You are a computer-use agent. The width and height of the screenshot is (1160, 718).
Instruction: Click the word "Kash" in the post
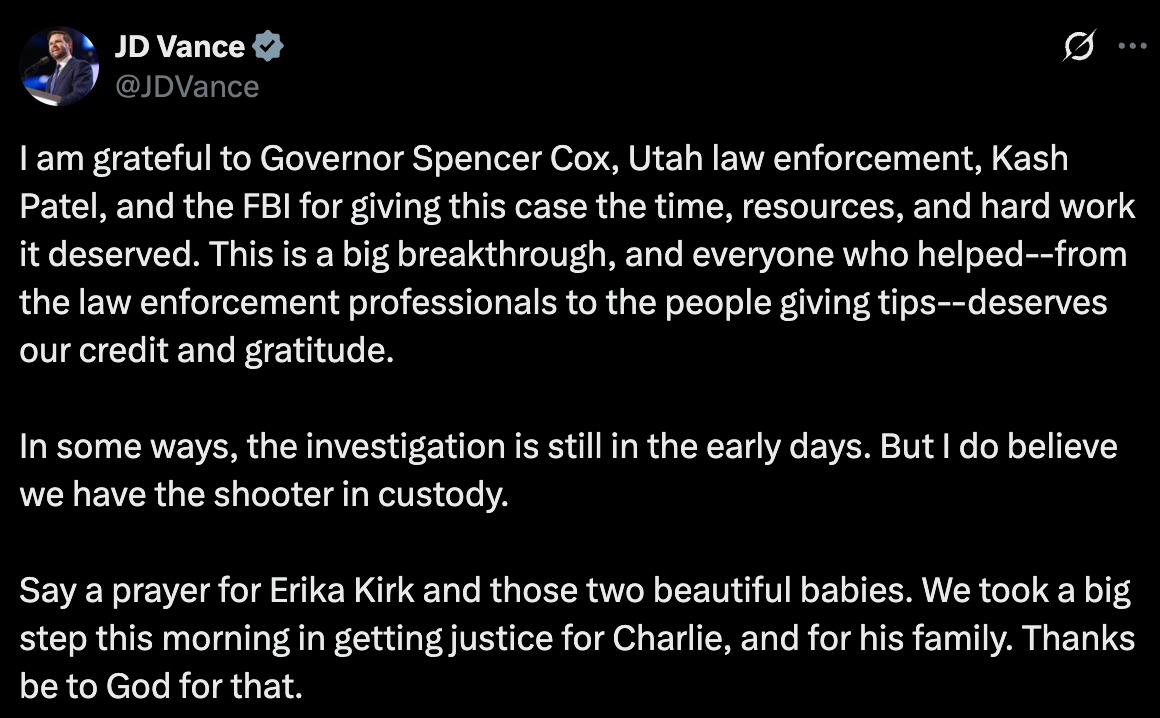(1032, 158)
